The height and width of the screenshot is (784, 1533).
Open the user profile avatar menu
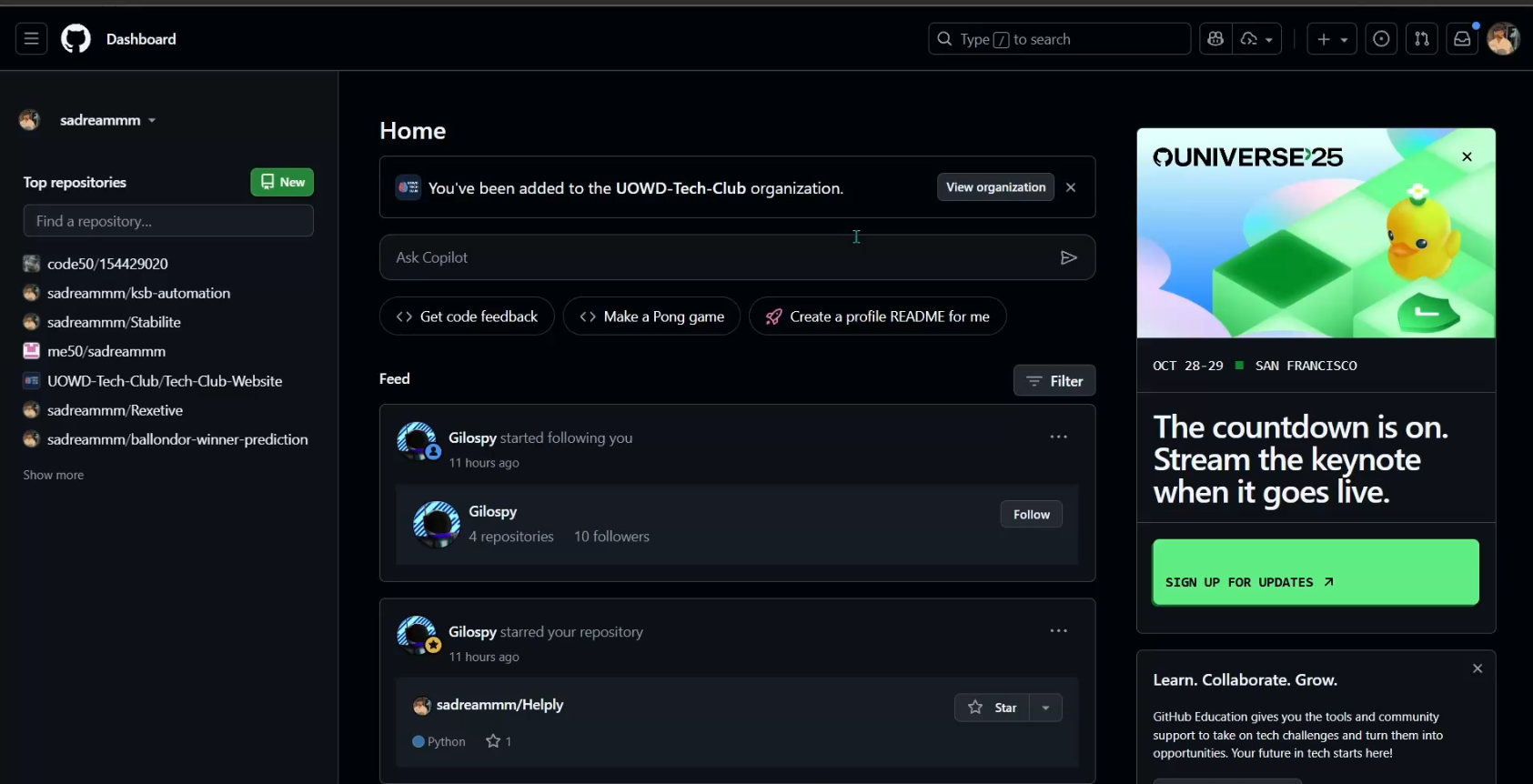(1503, 39)
